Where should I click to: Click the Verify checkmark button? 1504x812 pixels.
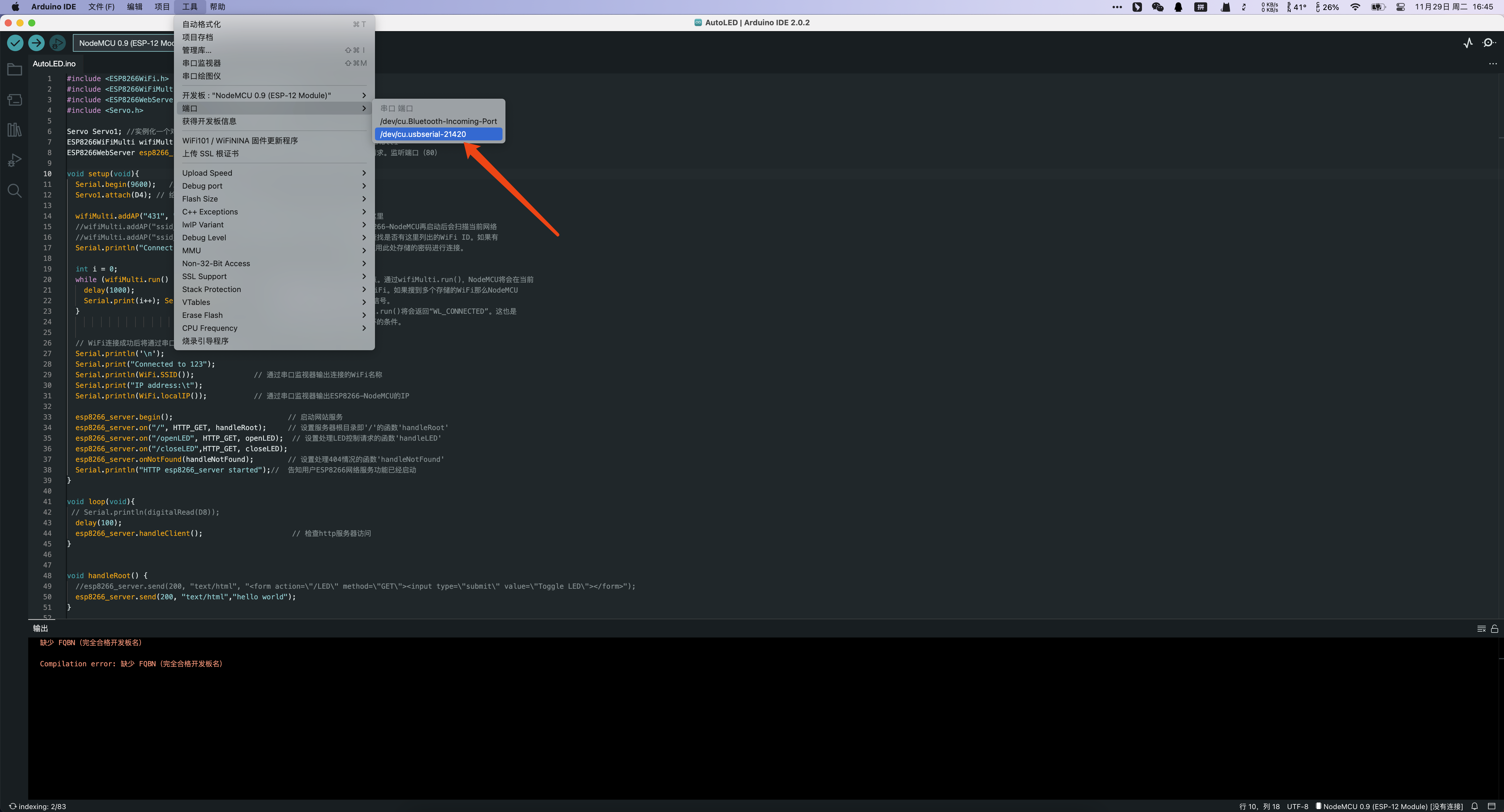15,43
